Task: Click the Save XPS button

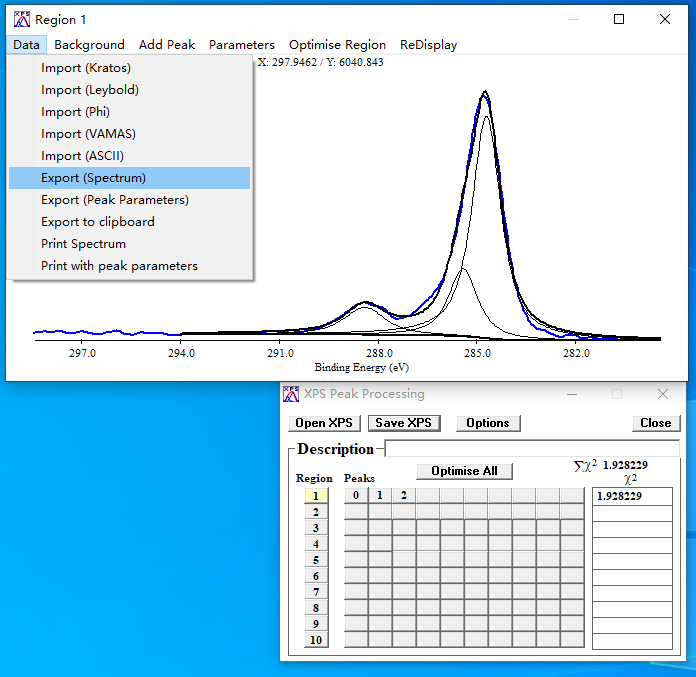Action: point(404,423)
